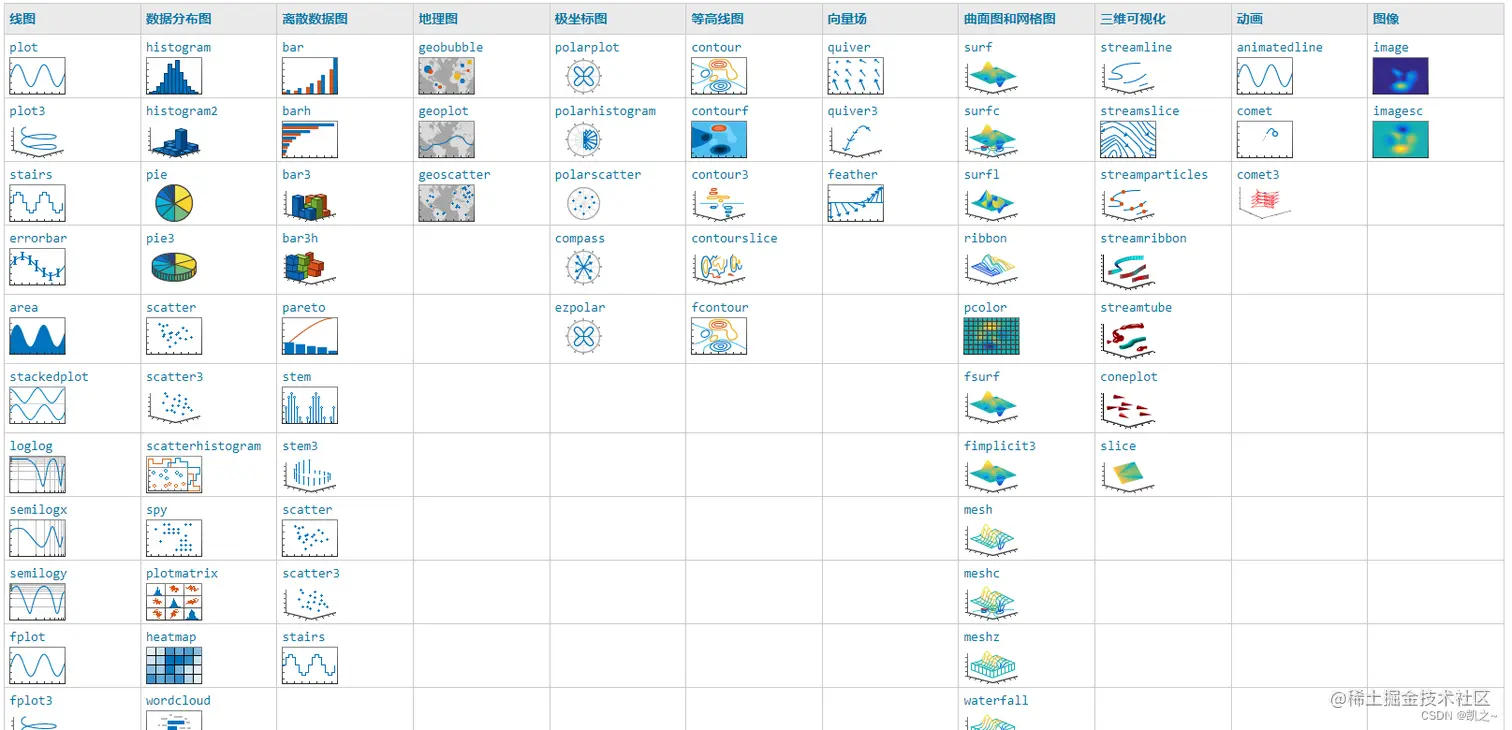Click the barh horizontal bars thumbnail

pos(310,140)
